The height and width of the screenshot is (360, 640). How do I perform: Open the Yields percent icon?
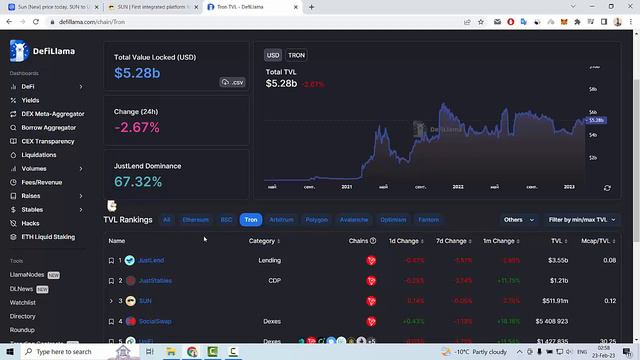pos(13,100)
